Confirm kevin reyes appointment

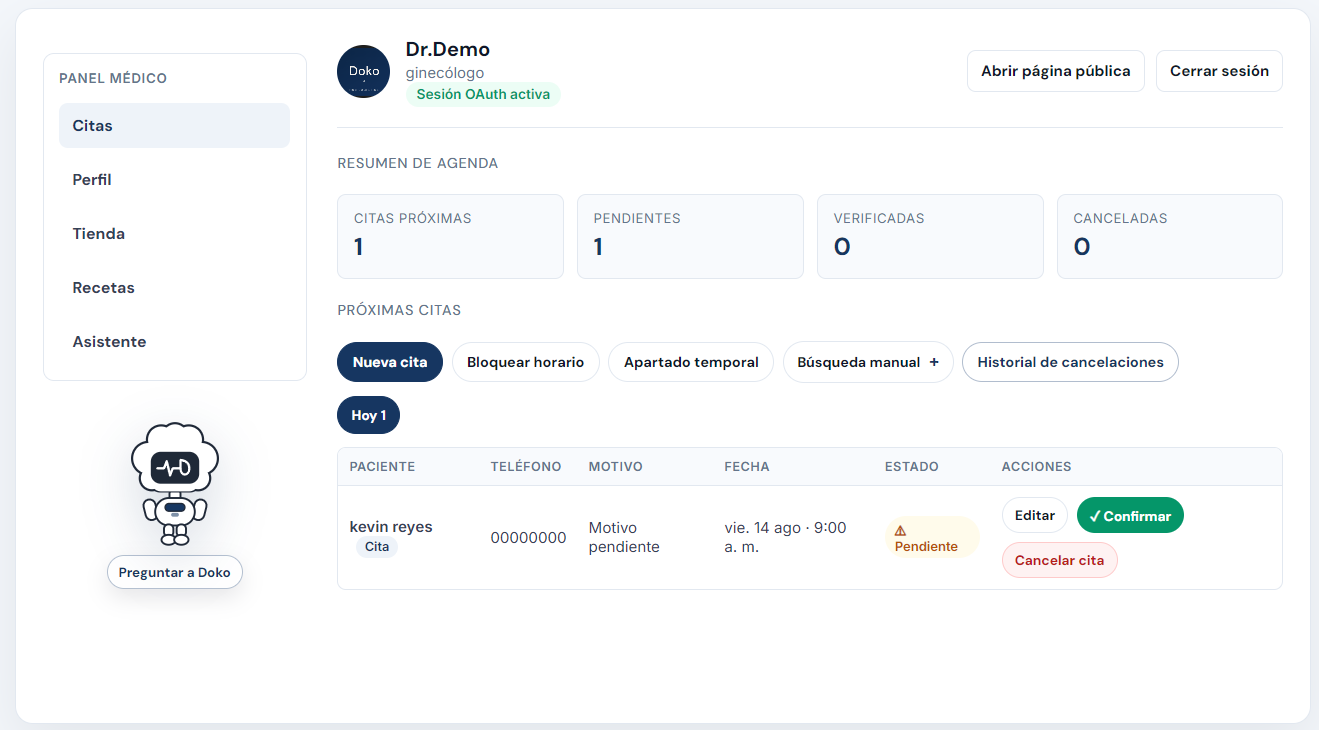click(x=1130, y=515)
